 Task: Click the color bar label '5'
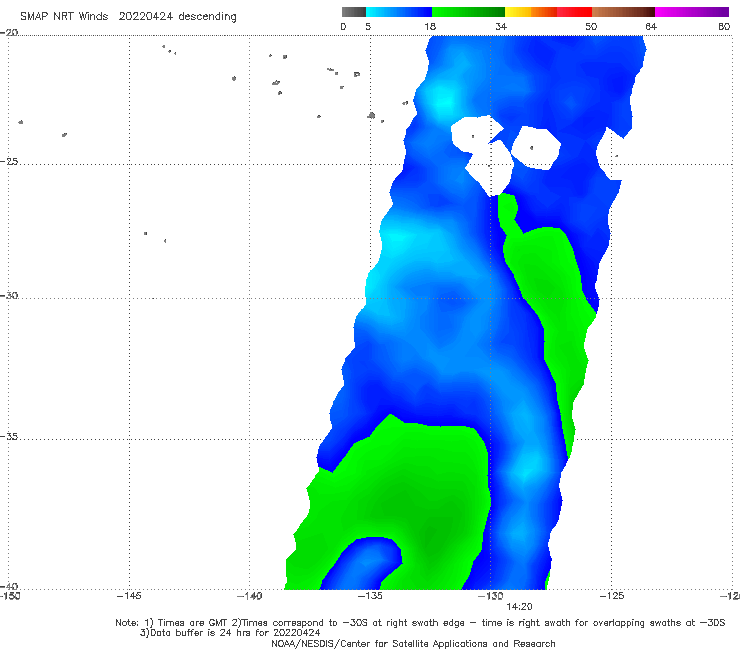tap(368, 26)
